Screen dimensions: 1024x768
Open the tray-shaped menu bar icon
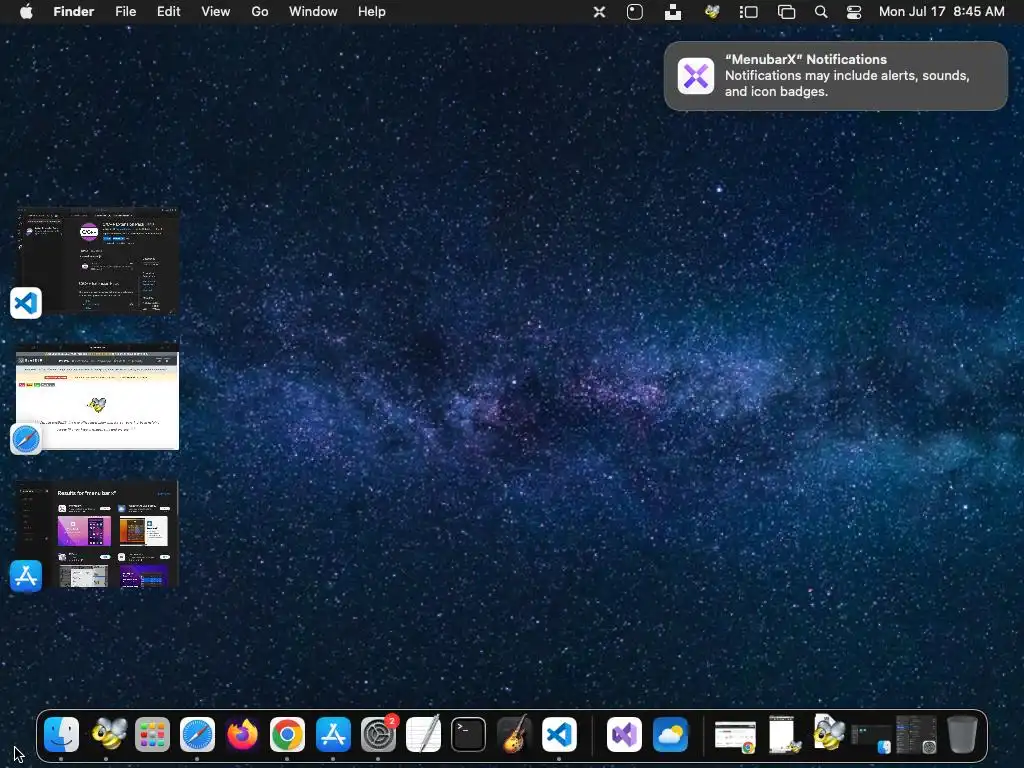tap(673, 12)
